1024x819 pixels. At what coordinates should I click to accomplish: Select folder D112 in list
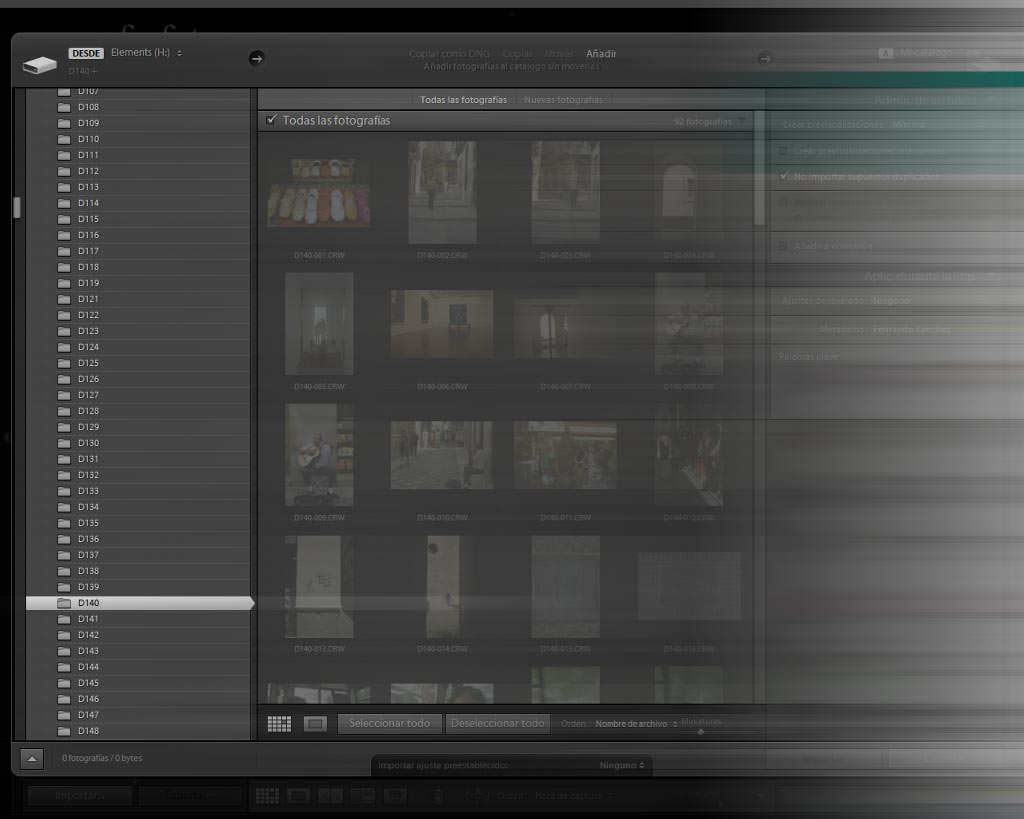(x=138, y=171)
